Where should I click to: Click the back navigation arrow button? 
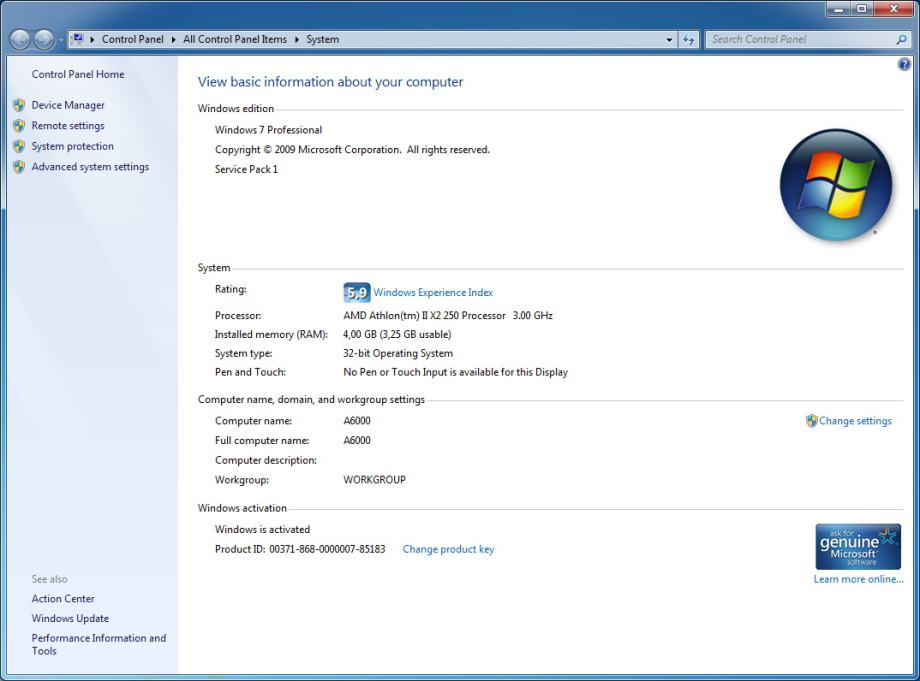(20, 40)
